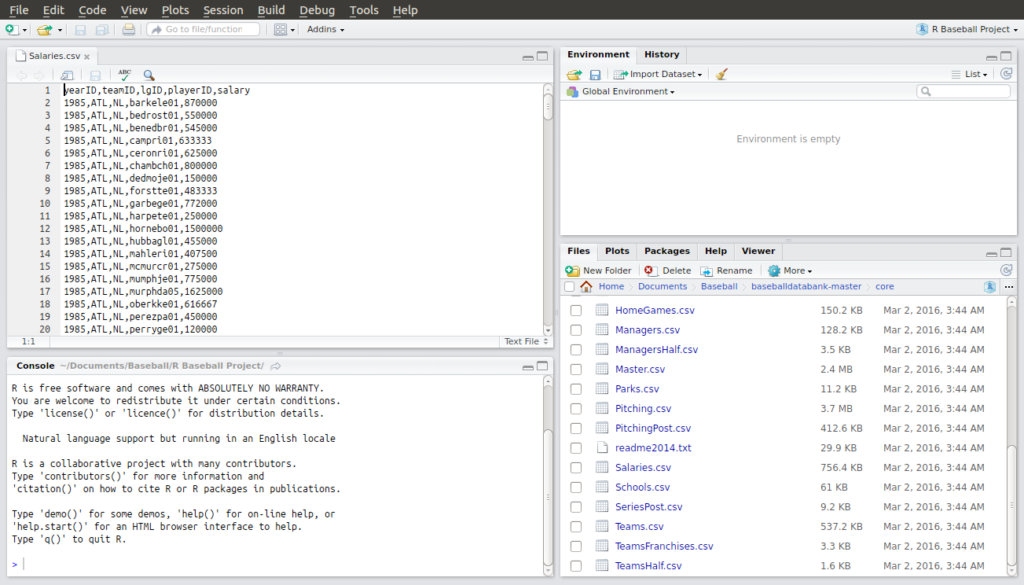Switch to the History tab
This screenshot has width=1024, height=585.
(662, 55)
